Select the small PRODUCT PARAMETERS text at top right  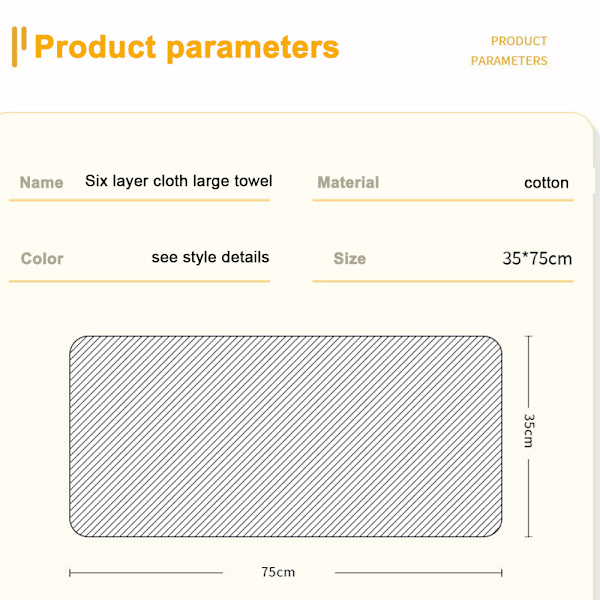tap(509, 51)
